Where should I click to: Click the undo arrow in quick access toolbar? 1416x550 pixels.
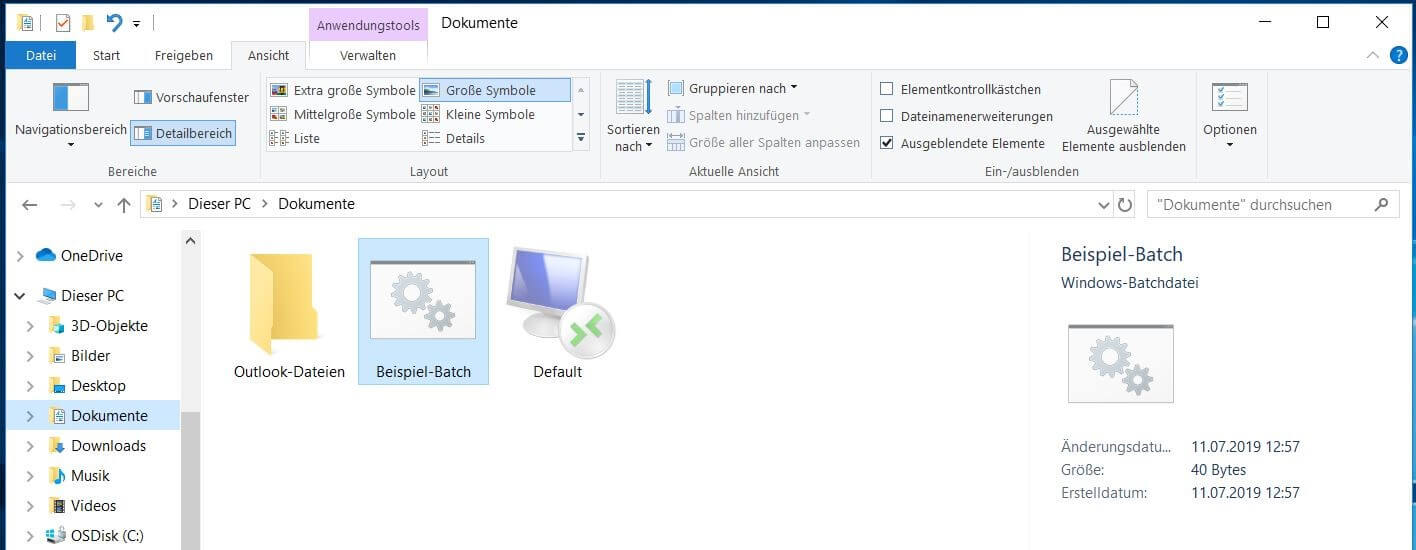pos(114,22)
